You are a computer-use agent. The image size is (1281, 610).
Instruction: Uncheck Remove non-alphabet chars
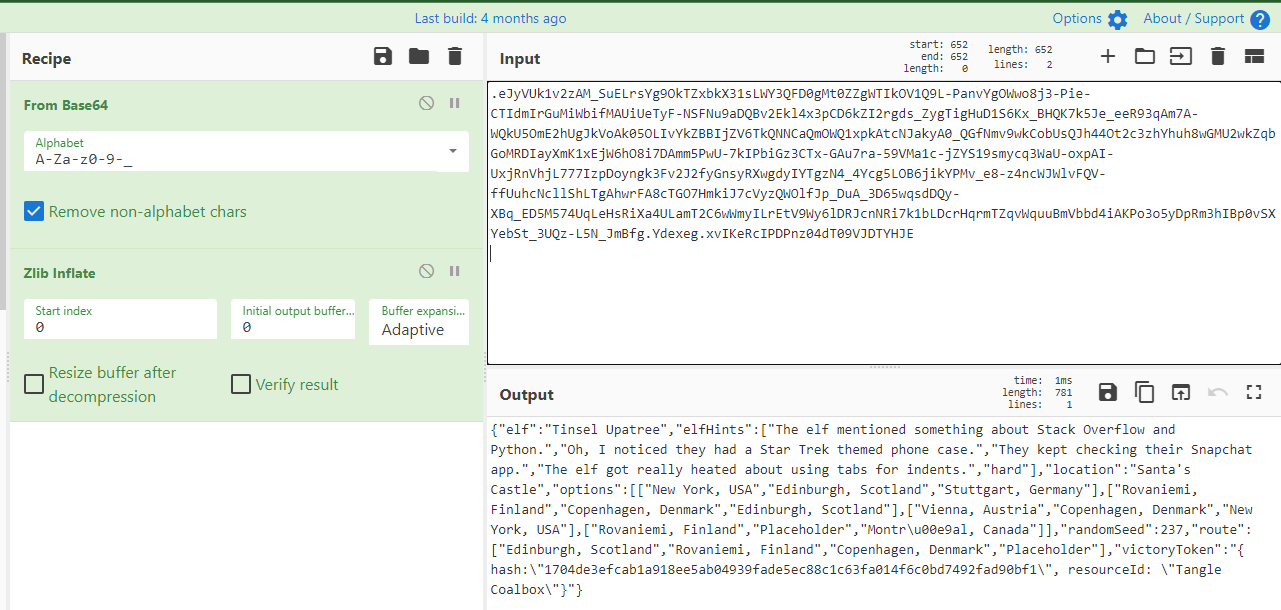pos(35,211)
